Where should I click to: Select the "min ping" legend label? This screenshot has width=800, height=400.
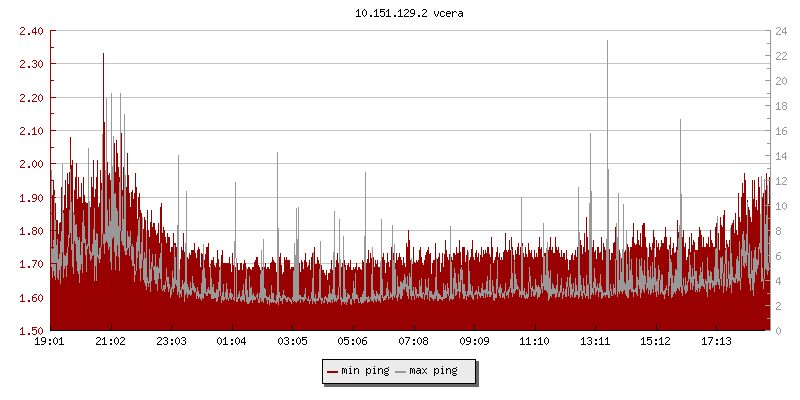click(x=364, y=372)
